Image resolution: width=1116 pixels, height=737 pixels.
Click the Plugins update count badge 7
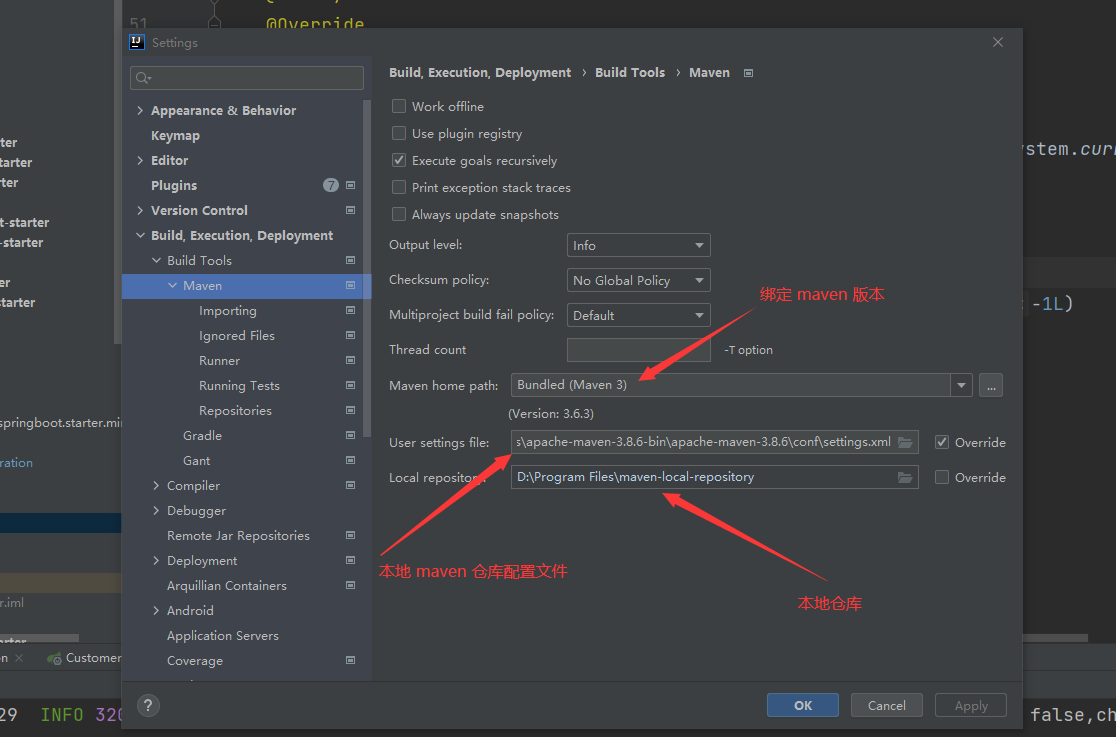tap(331, 185)
